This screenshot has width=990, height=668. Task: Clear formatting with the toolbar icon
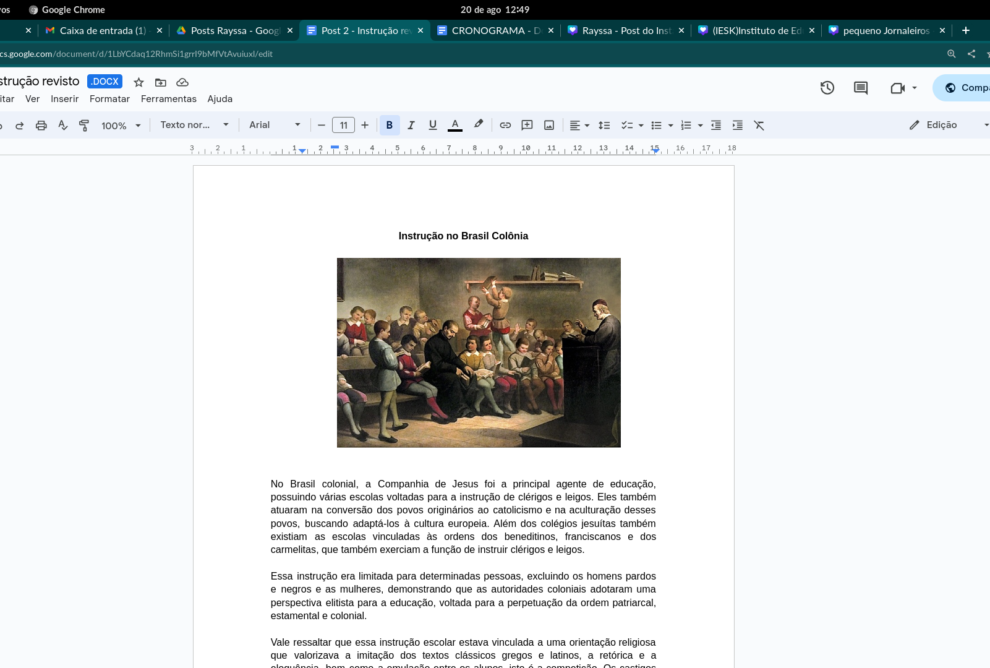[x=759, y=125]
